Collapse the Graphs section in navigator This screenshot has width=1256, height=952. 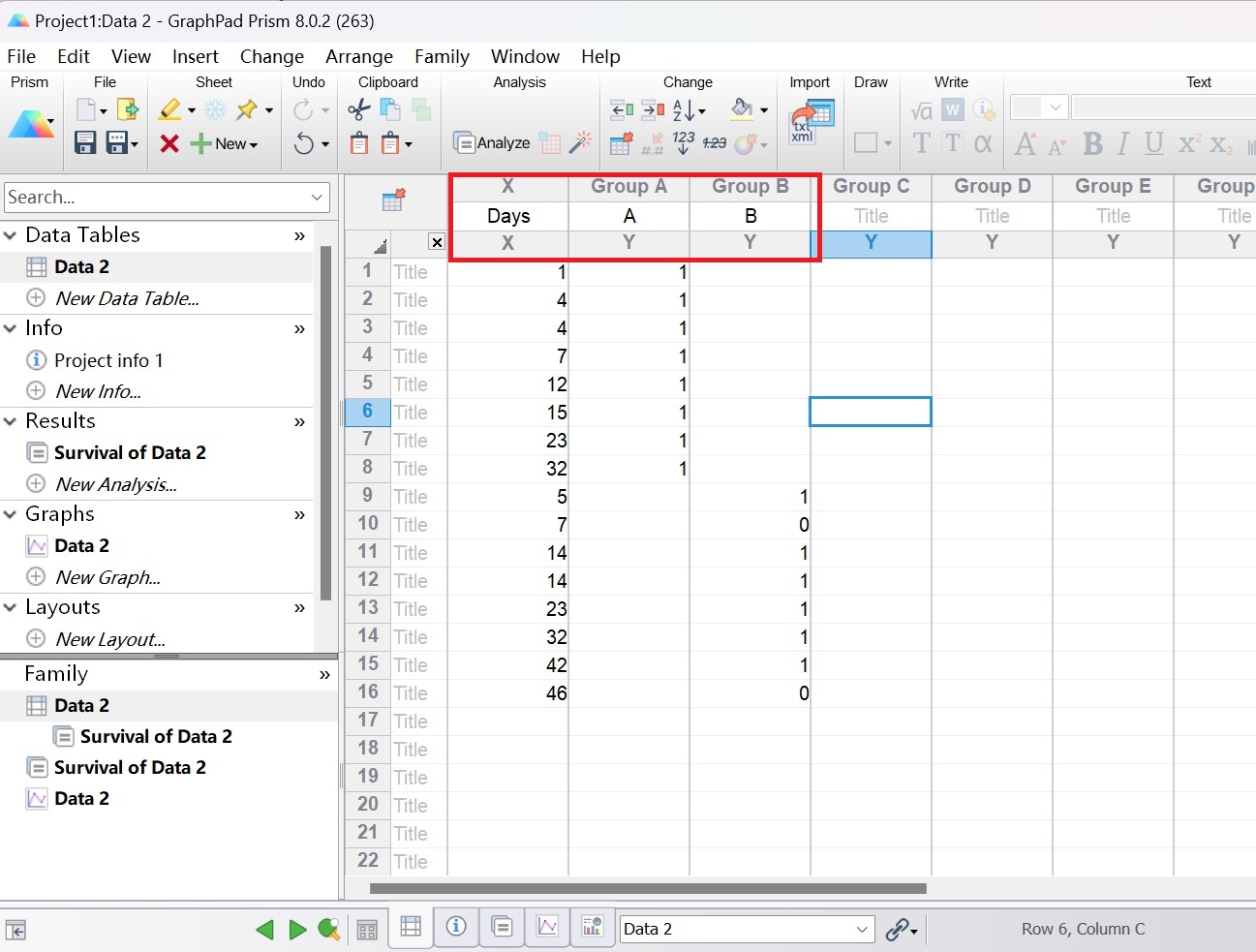[11, 514]
